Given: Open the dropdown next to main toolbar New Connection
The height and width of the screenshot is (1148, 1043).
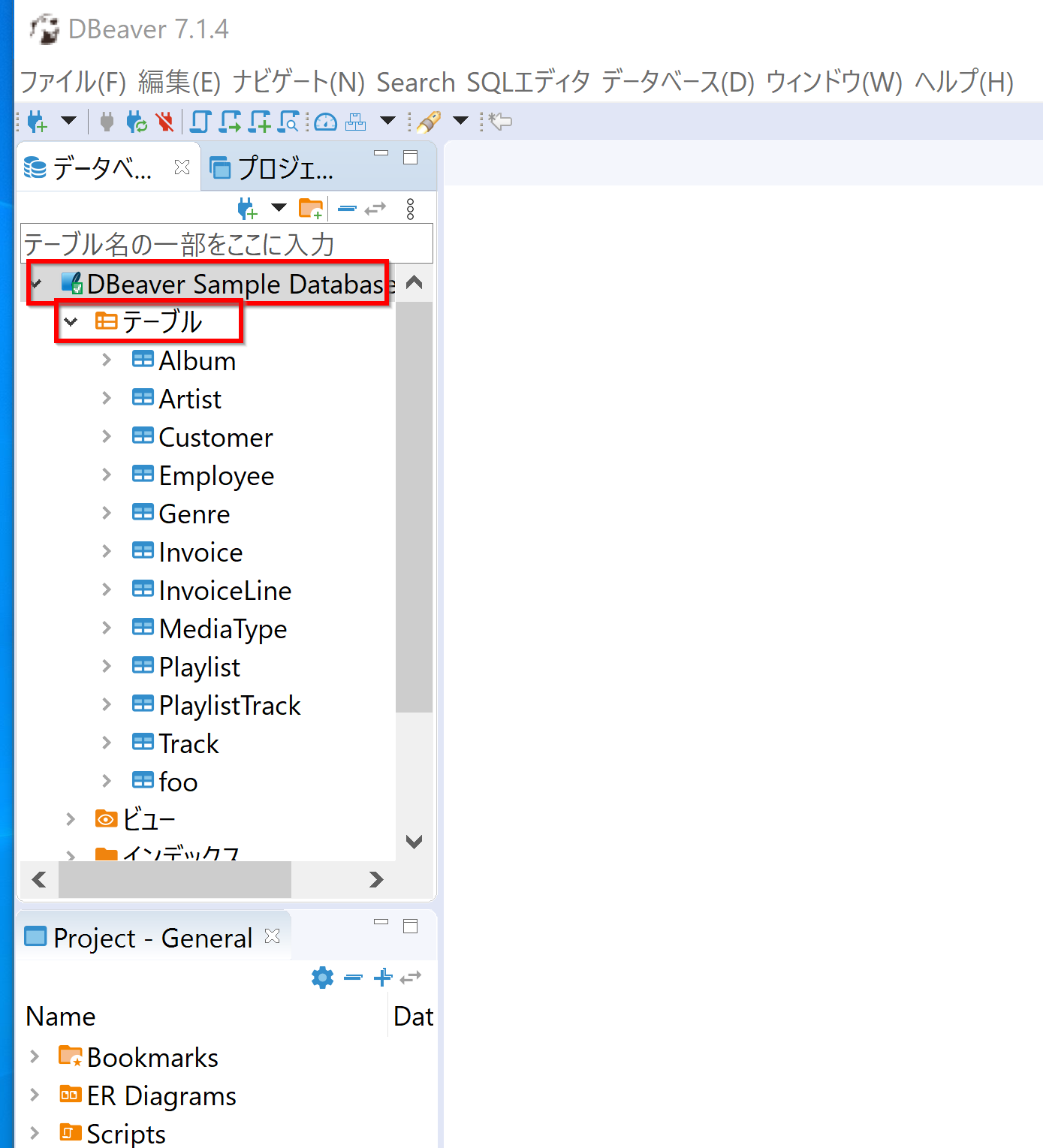Looking at the screenshot, I should [68, 120].
